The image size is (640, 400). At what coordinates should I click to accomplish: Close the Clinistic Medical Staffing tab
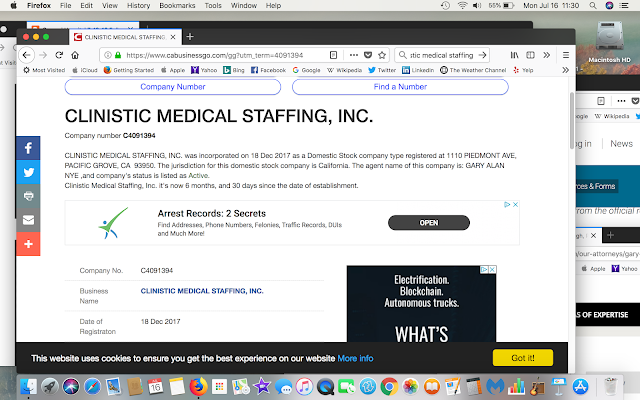point(173,37)
